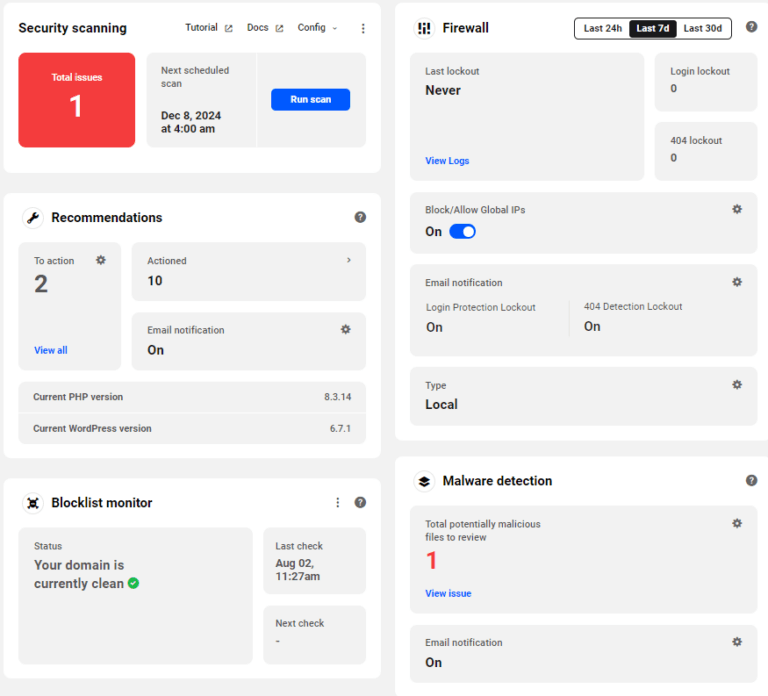Screen dimensions: 768x696
Task: Click the gear icon in Firewall Email notification
Action: point(737,282)
